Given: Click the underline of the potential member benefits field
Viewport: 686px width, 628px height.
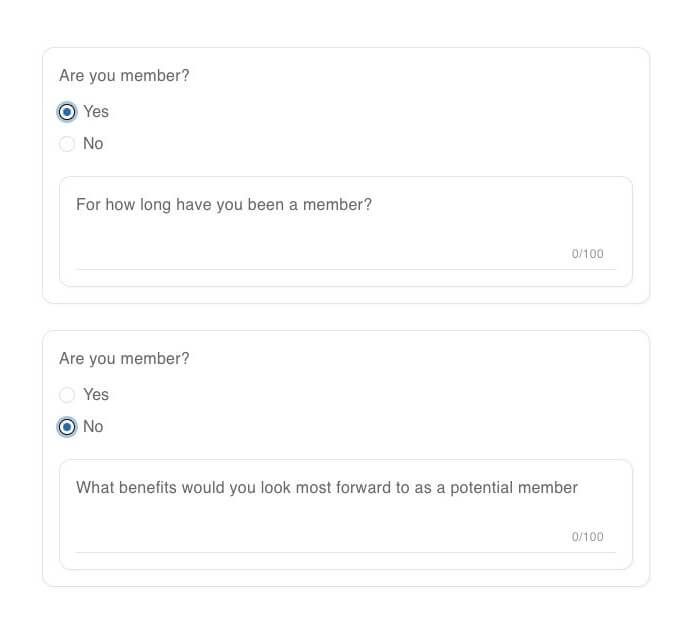Looking at the screenshot, I should pos(345,552).
